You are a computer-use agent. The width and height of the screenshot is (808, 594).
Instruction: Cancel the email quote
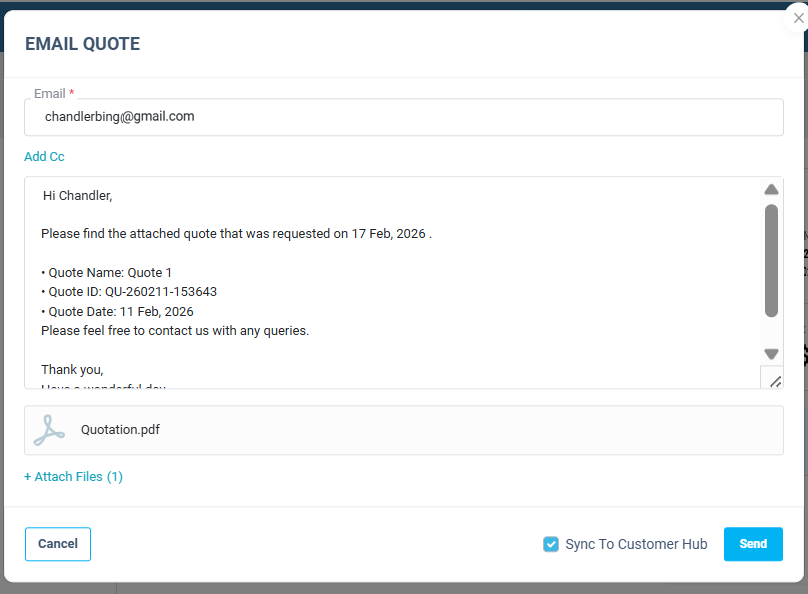click(x=58, y=544)
